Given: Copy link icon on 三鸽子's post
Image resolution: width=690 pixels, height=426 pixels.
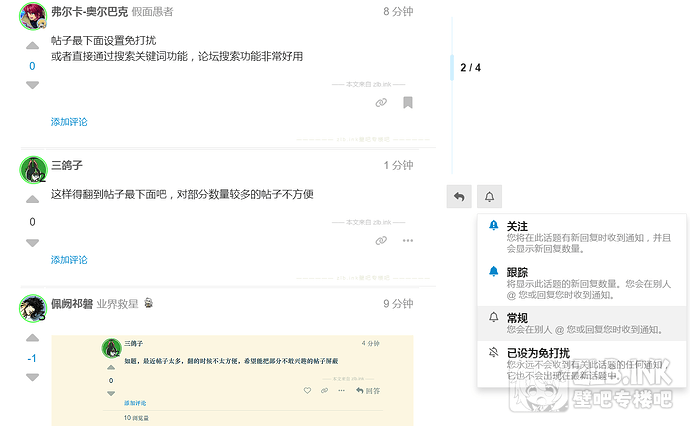Looking at the screenshot, I should [381, 240].
